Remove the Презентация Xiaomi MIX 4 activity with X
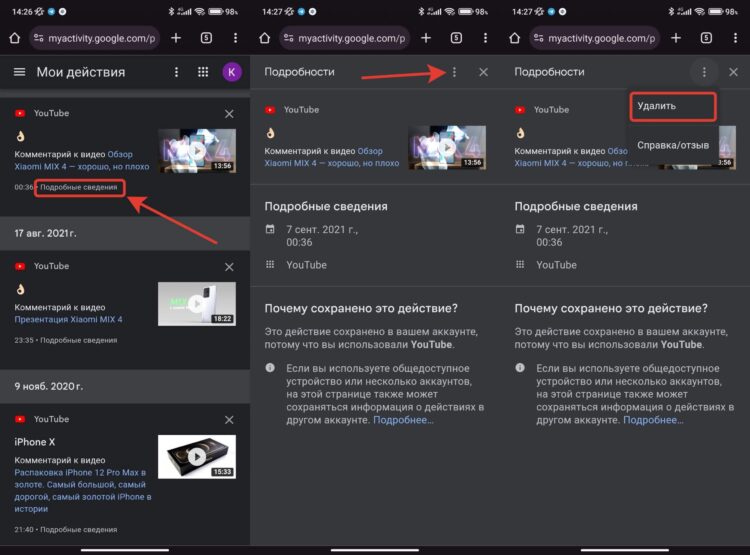 click(229, 267)
